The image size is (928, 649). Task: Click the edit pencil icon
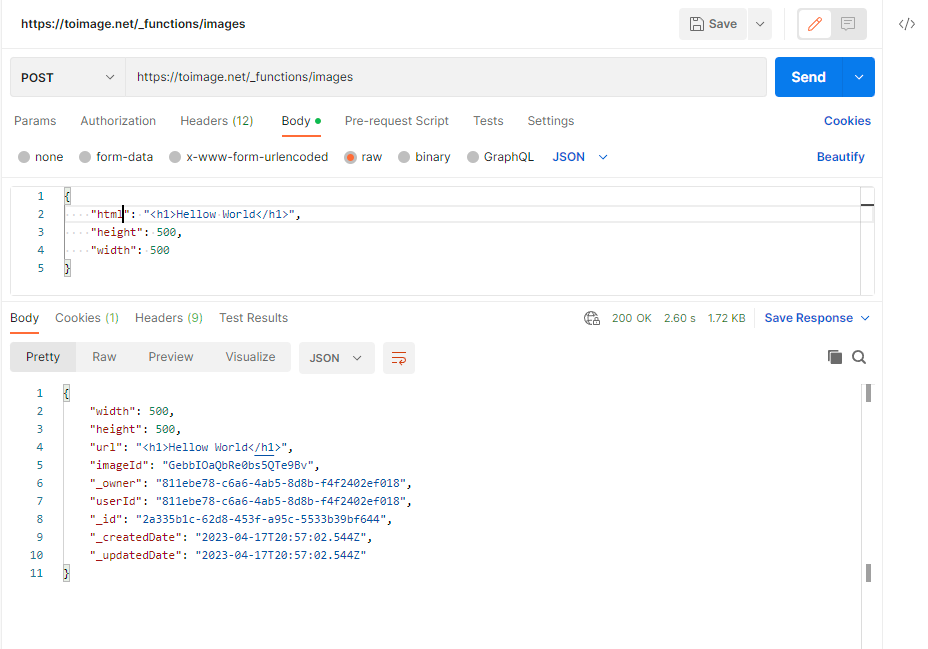coord(814,24)
